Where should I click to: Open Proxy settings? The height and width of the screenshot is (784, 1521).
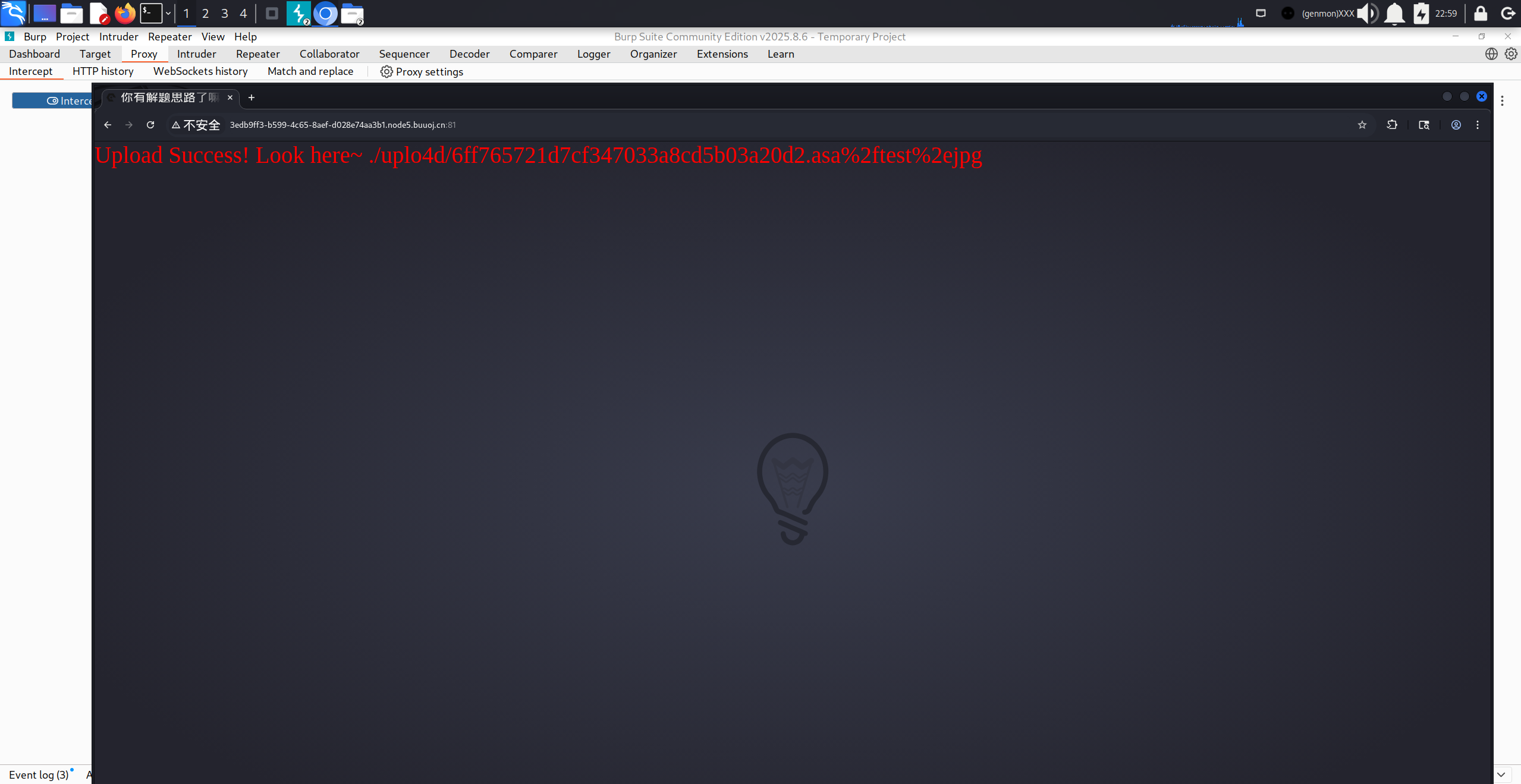[422, 71]
